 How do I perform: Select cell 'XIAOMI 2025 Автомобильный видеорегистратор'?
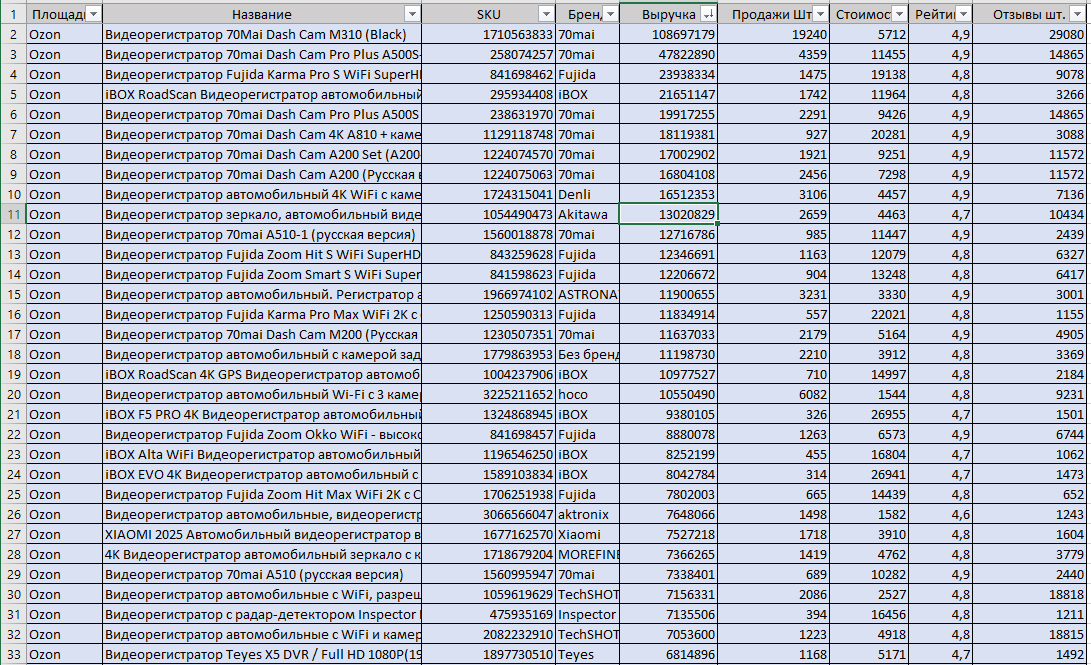(x=262, y=535)
